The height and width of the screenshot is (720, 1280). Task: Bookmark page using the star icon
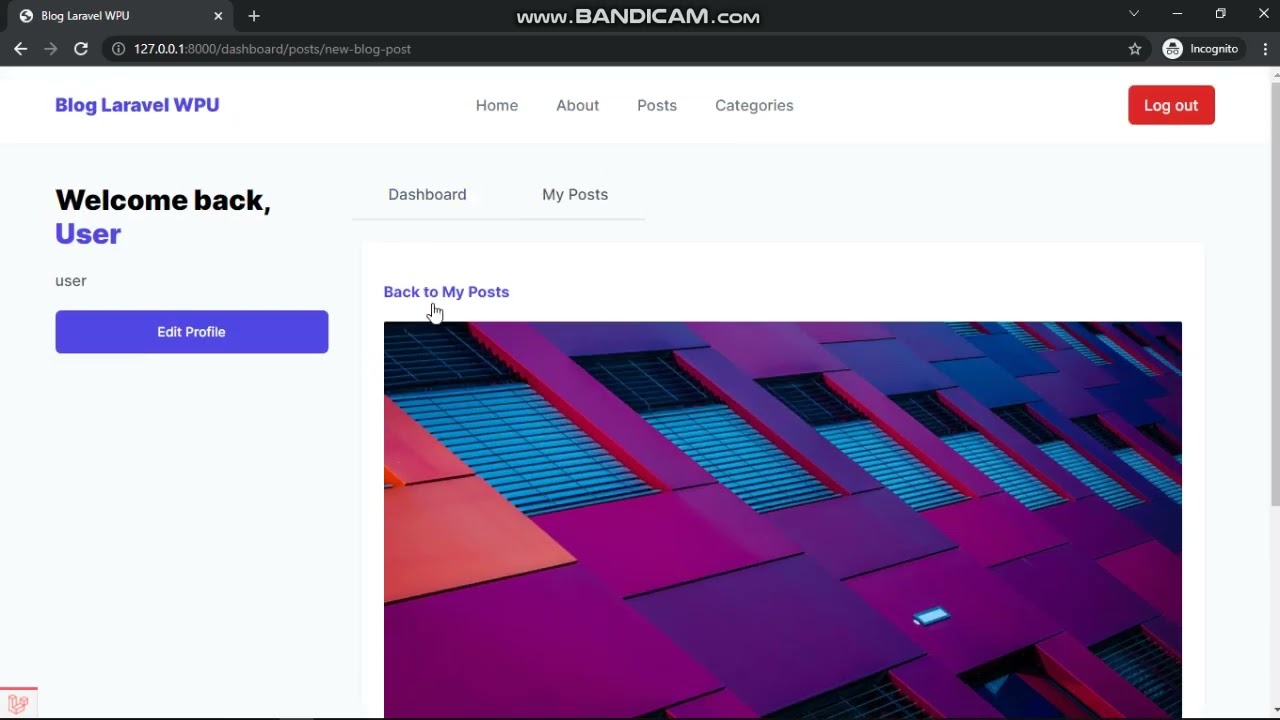click(x=1135, y=49)
